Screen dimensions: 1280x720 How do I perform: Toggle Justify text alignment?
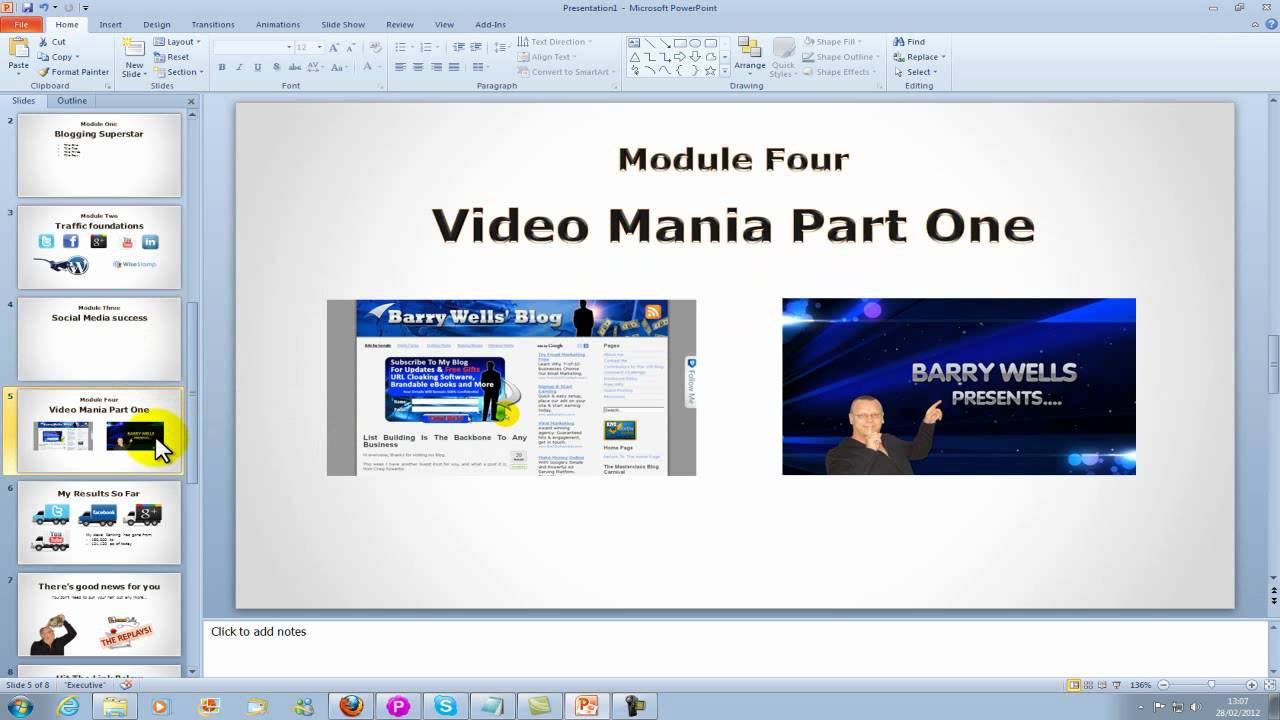click(x=454, y=67)
